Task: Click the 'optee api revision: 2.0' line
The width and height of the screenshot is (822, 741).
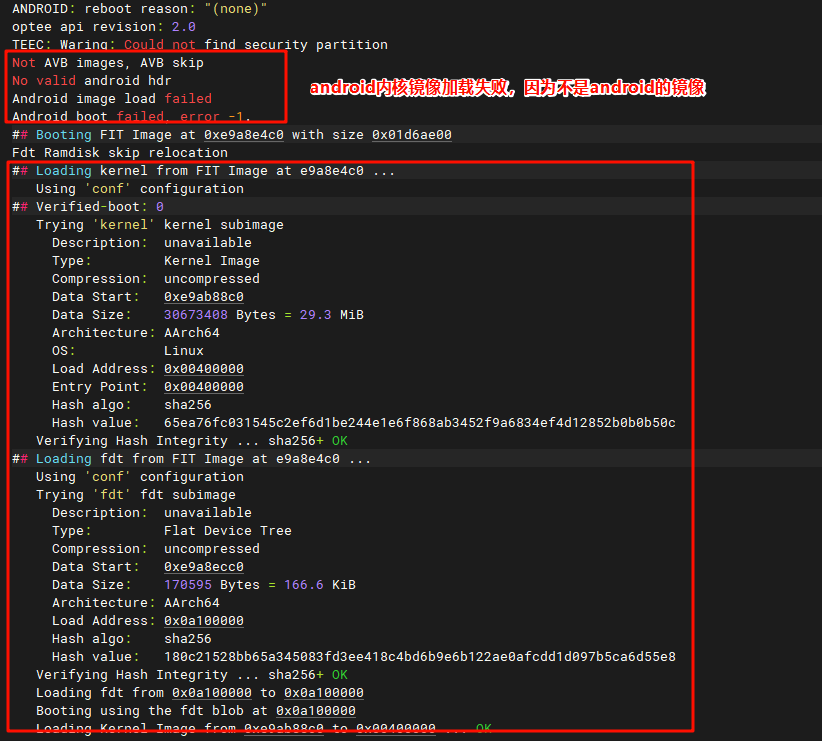Action: point(104,27)
